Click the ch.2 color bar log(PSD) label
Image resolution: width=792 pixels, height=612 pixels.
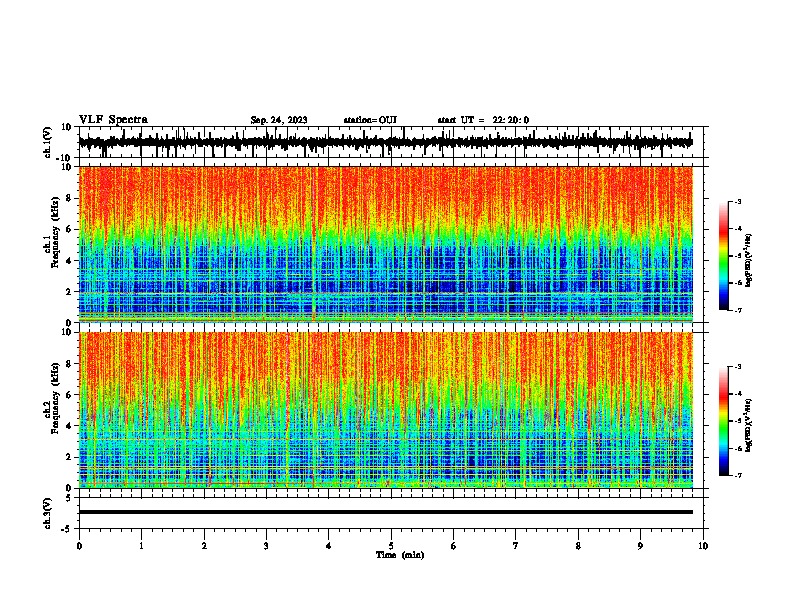click(749, 426)
